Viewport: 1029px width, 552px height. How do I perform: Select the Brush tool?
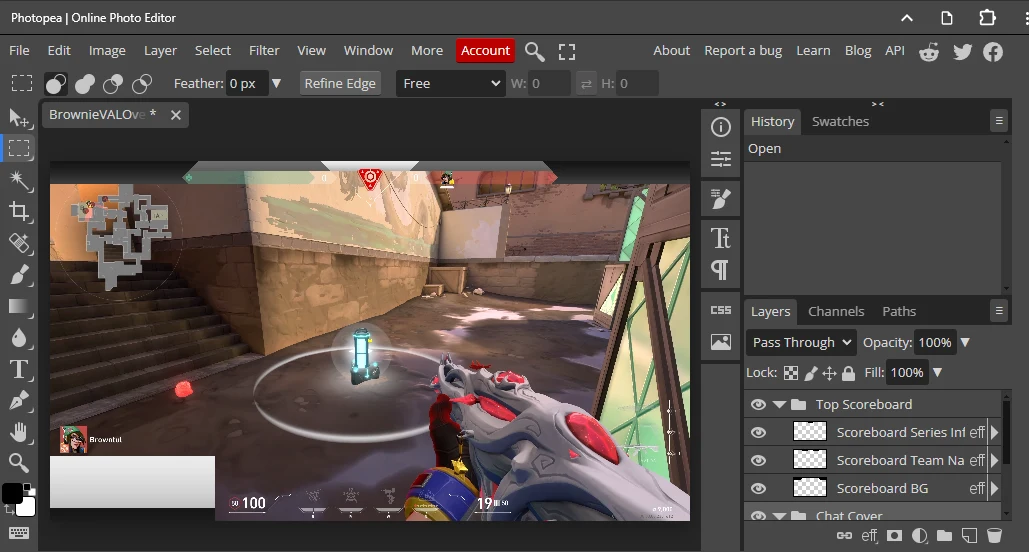tap(19, 274)
